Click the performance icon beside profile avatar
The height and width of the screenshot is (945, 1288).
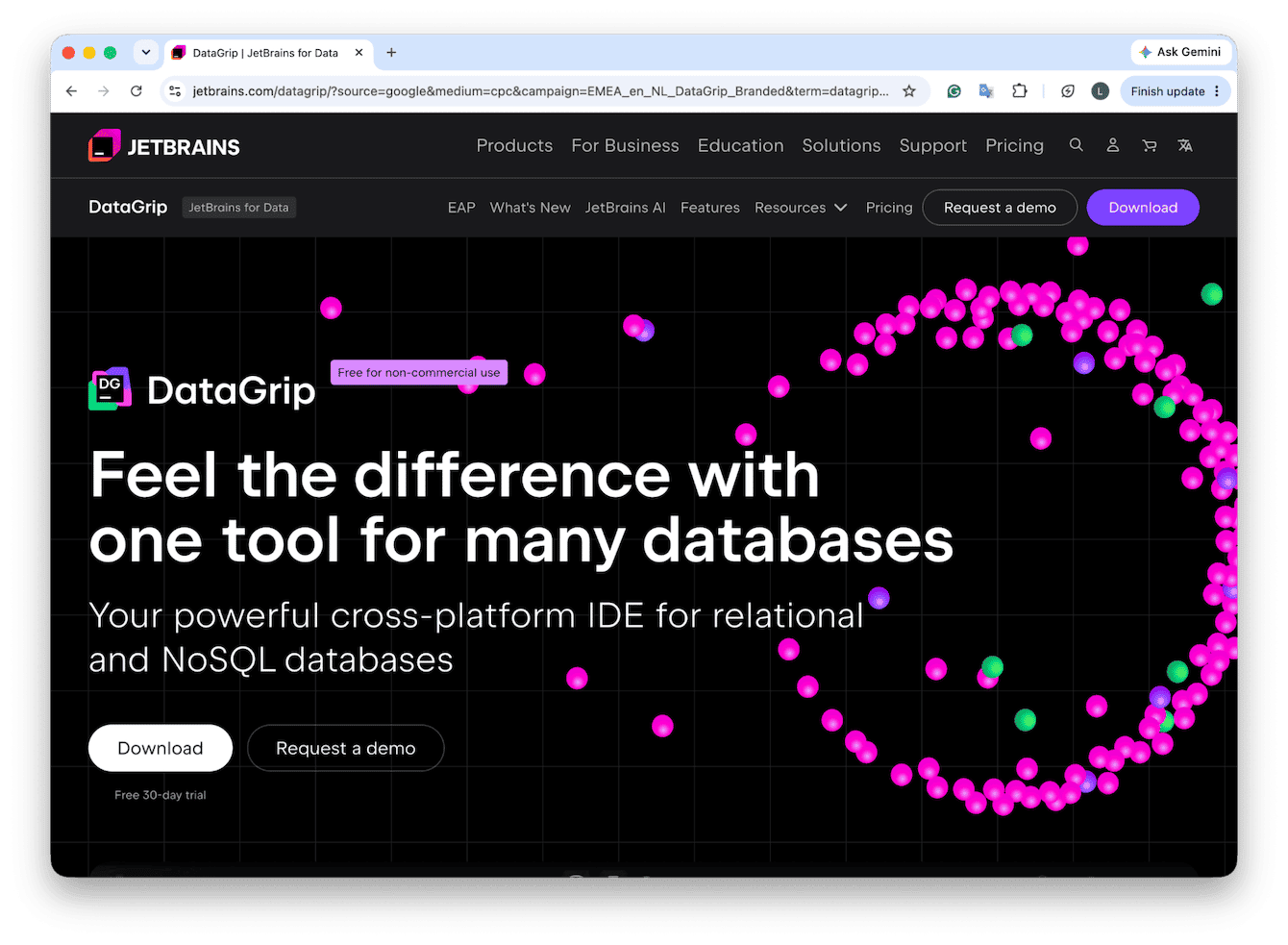coord(1068,91)
